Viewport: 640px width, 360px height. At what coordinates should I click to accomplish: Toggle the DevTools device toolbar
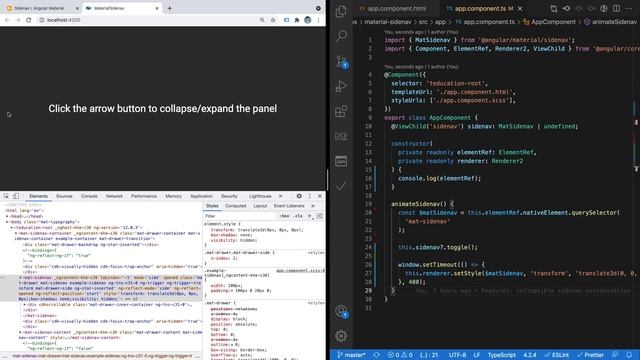click(16, 196)
